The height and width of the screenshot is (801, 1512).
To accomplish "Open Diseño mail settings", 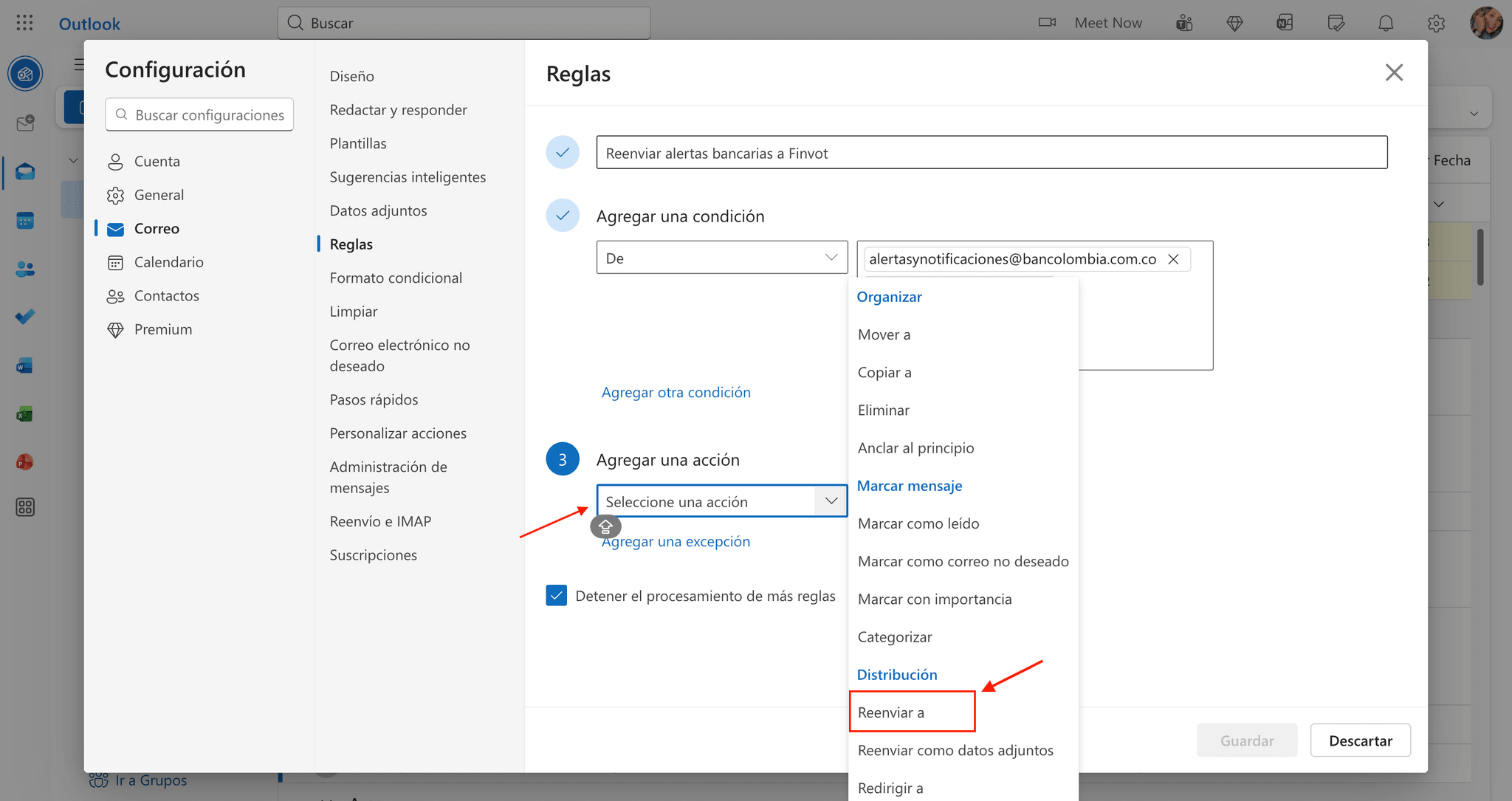I will [x=351, y=76].
